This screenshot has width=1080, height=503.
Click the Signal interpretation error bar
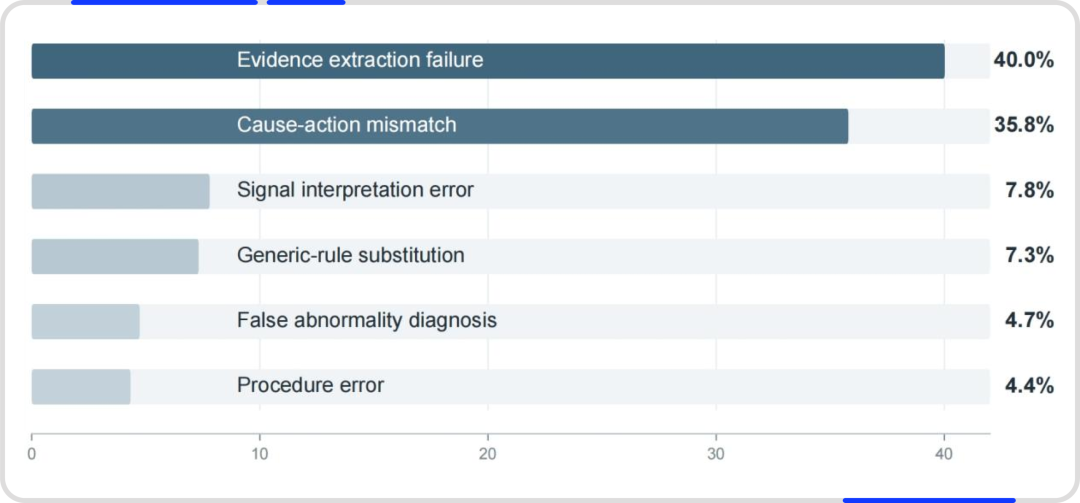coord(121,191)
